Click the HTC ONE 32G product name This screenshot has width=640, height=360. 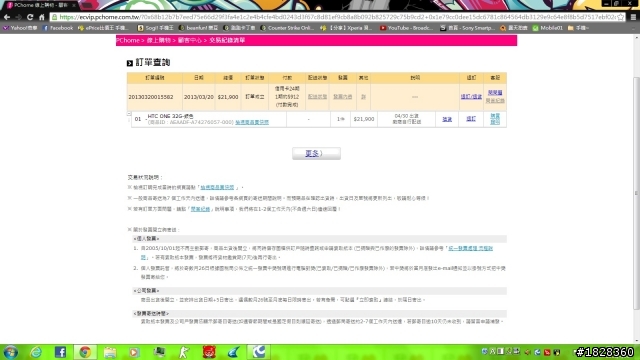171,116
